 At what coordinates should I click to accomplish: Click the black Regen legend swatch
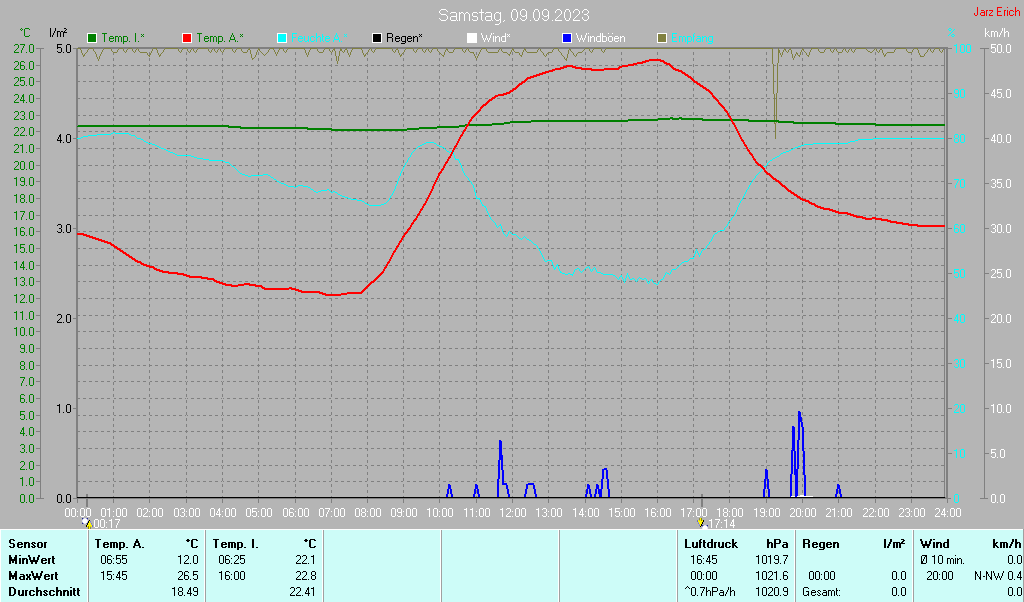click(377, 39)
